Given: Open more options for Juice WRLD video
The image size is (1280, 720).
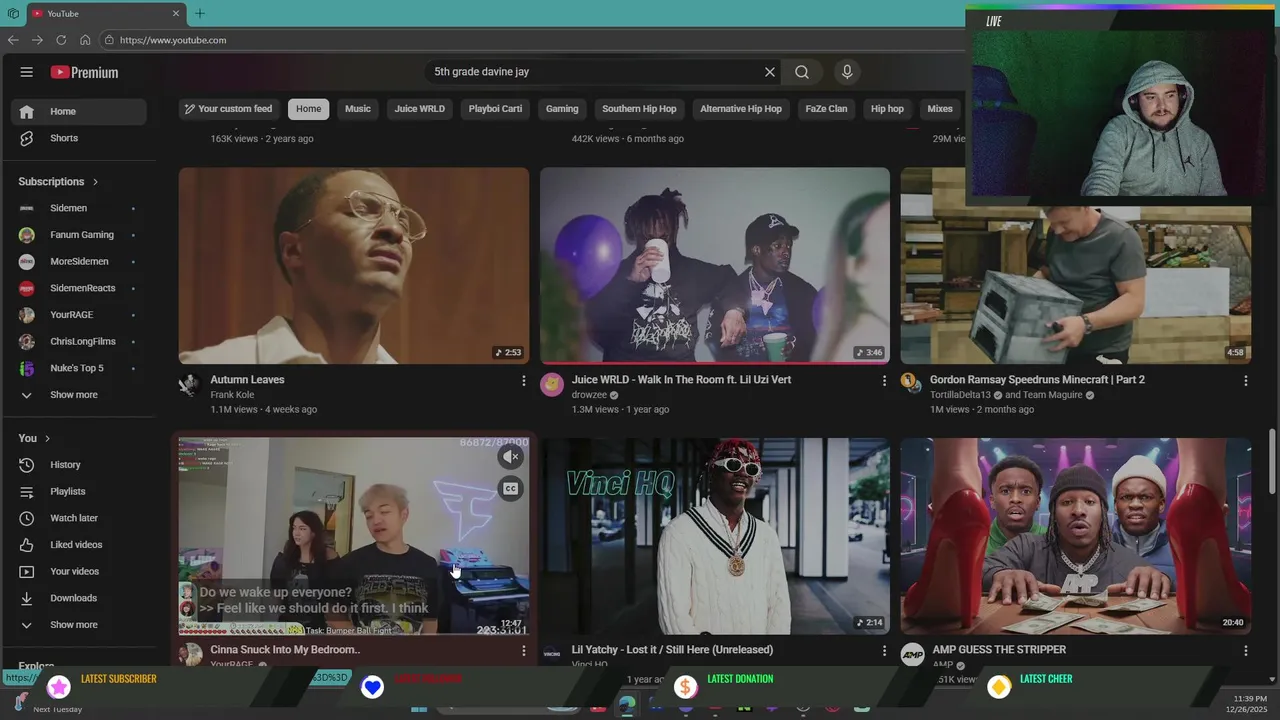Looking at the screenshot, I should 884,381.
